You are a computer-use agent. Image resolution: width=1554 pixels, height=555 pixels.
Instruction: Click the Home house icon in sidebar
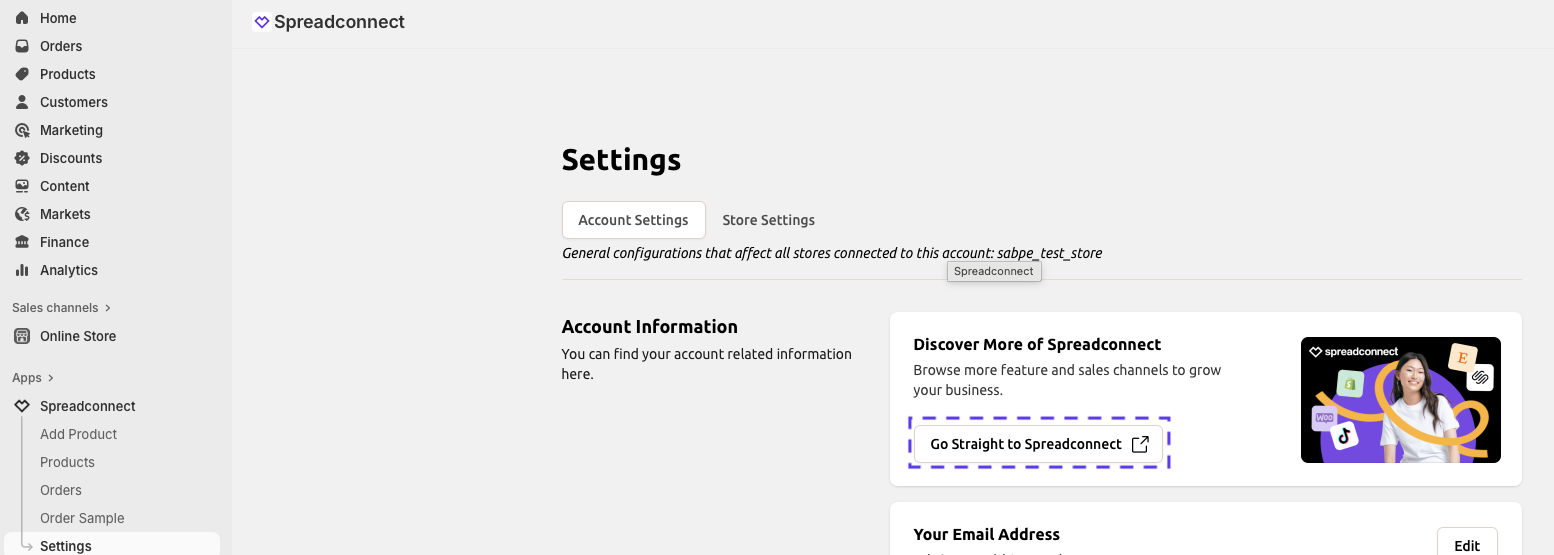[x=22, y=18]
